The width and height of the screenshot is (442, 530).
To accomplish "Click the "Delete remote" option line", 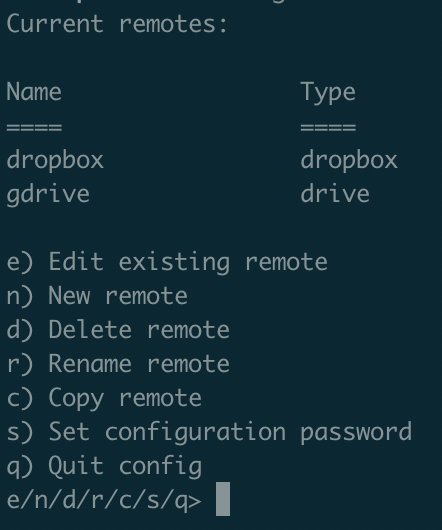I will coord(118,330).
